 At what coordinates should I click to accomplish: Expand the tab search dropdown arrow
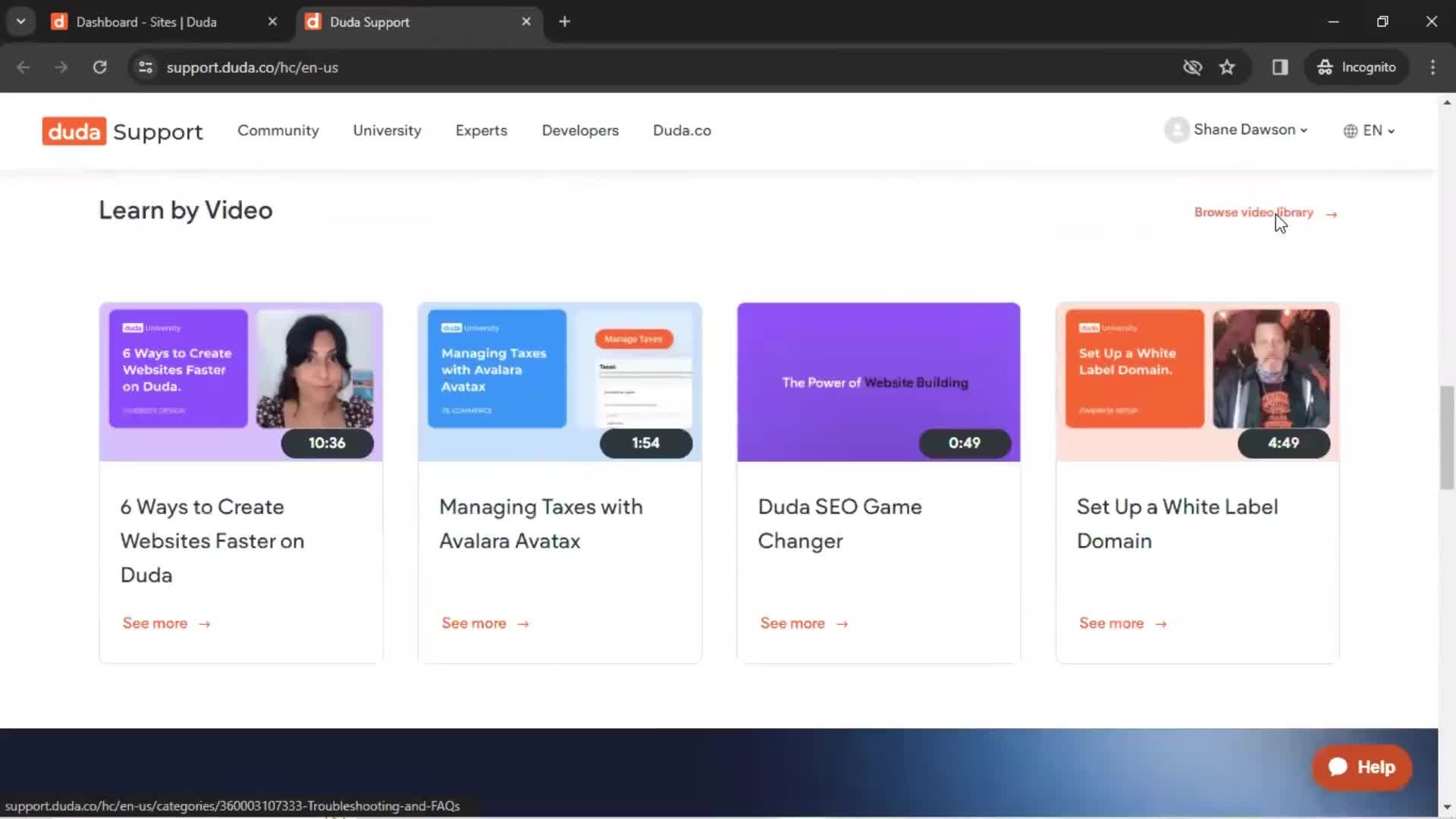click(21, 22)
